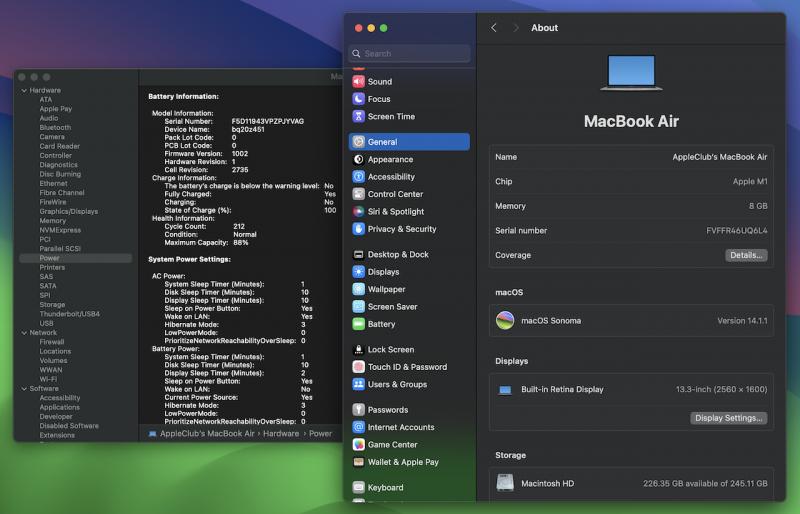This screenshot has width=800, height=514.
Task: Go forward with the right chevron
Action: tap(515, 28)
